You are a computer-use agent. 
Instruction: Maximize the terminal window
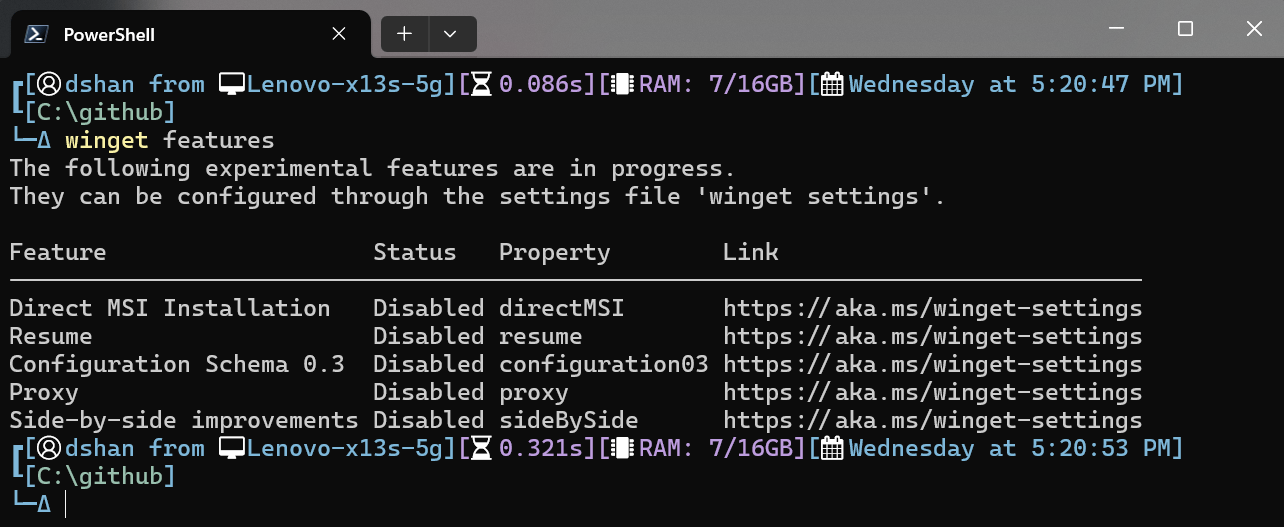[1185, 30]
